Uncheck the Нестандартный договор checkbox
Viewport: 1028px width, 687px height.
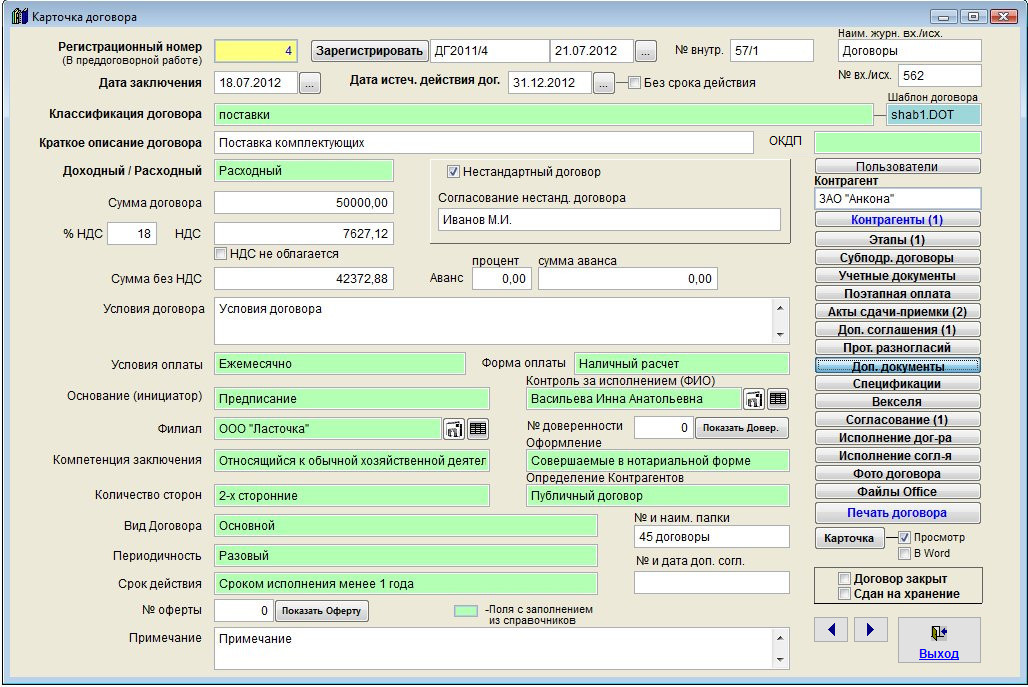(x=453, y=172)
